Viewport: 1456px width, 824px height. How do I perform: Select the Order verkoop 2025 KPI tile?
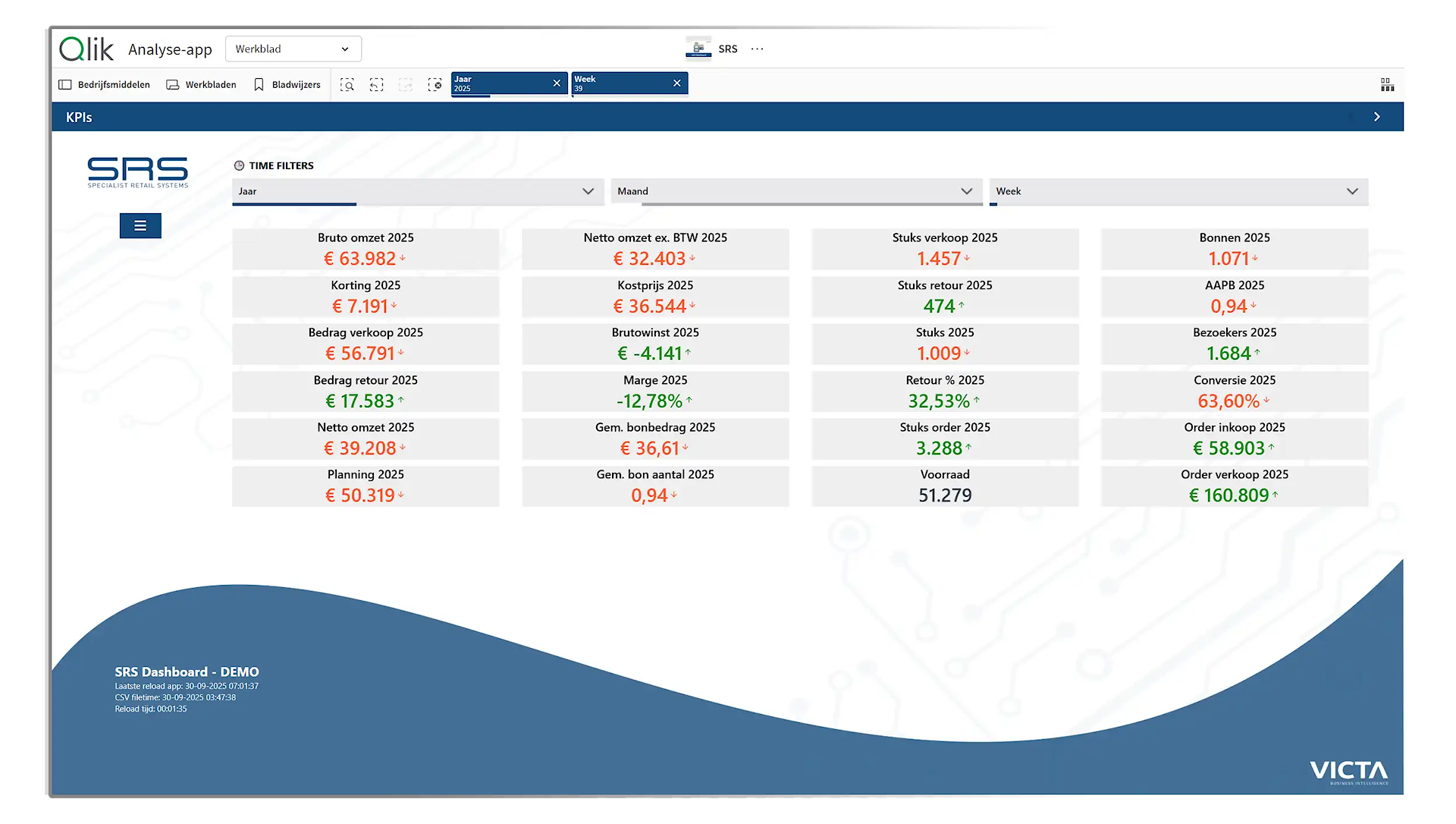tap(1234, 486)
